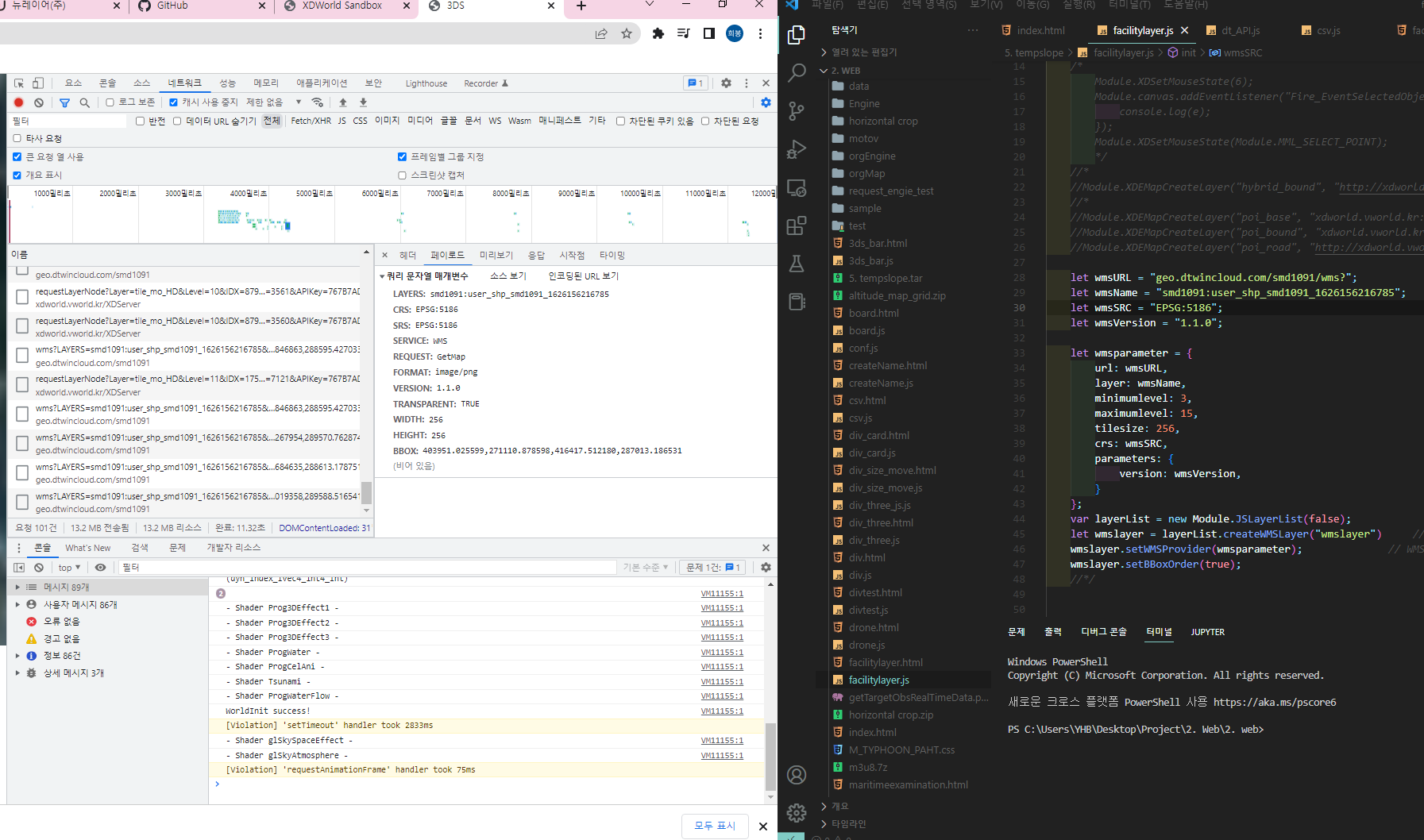The image size is (1424, 840).
Task: Open the Extensions view in VS Code
Action: [x=797, y=225]
